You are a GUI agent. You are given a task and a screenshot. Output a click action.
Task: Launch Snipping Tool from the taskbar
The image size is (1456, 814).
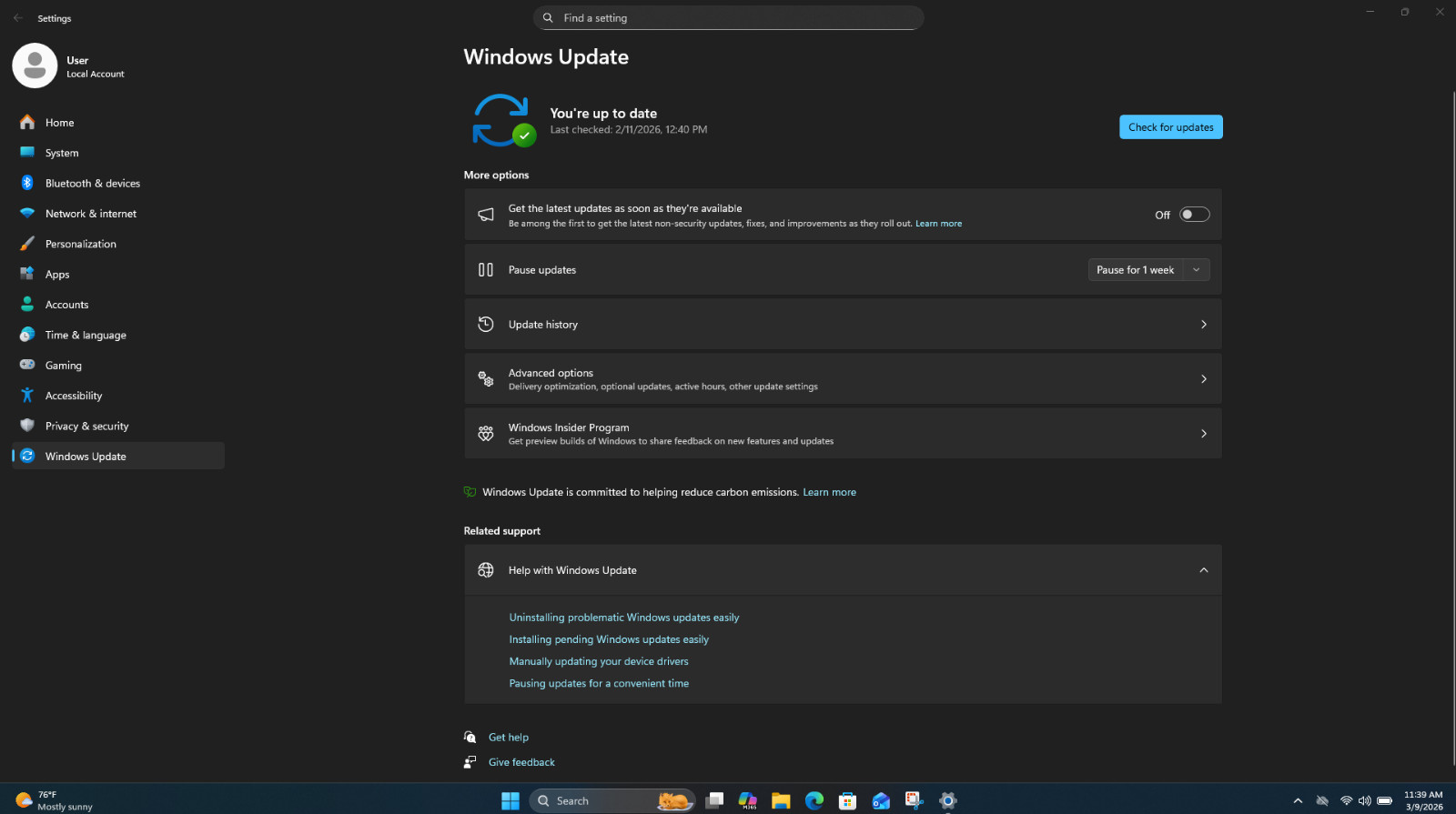click(x=915, y=800)
